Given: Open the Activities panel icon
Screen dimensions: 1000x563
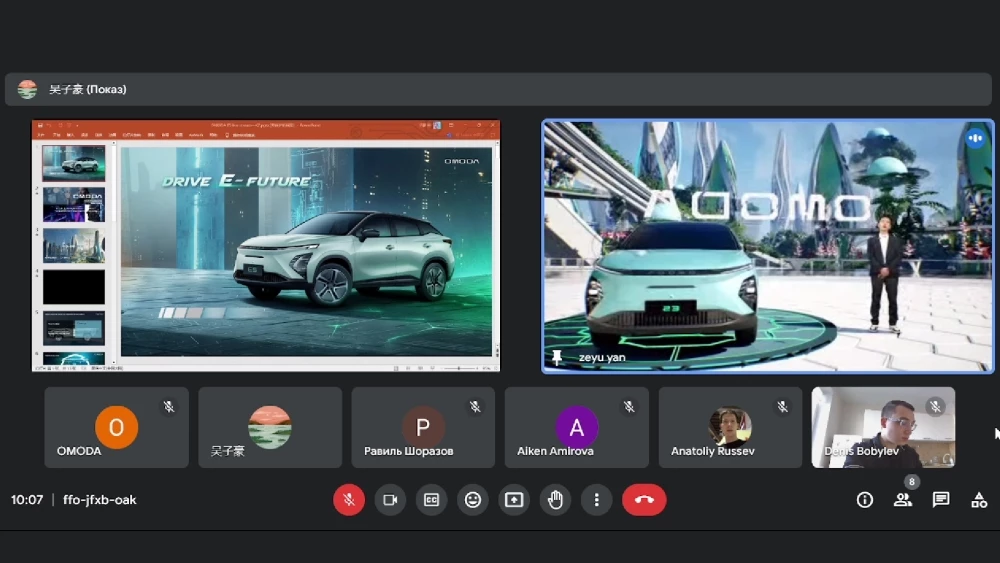Looking at the screenshot, I should coord(979,500).
